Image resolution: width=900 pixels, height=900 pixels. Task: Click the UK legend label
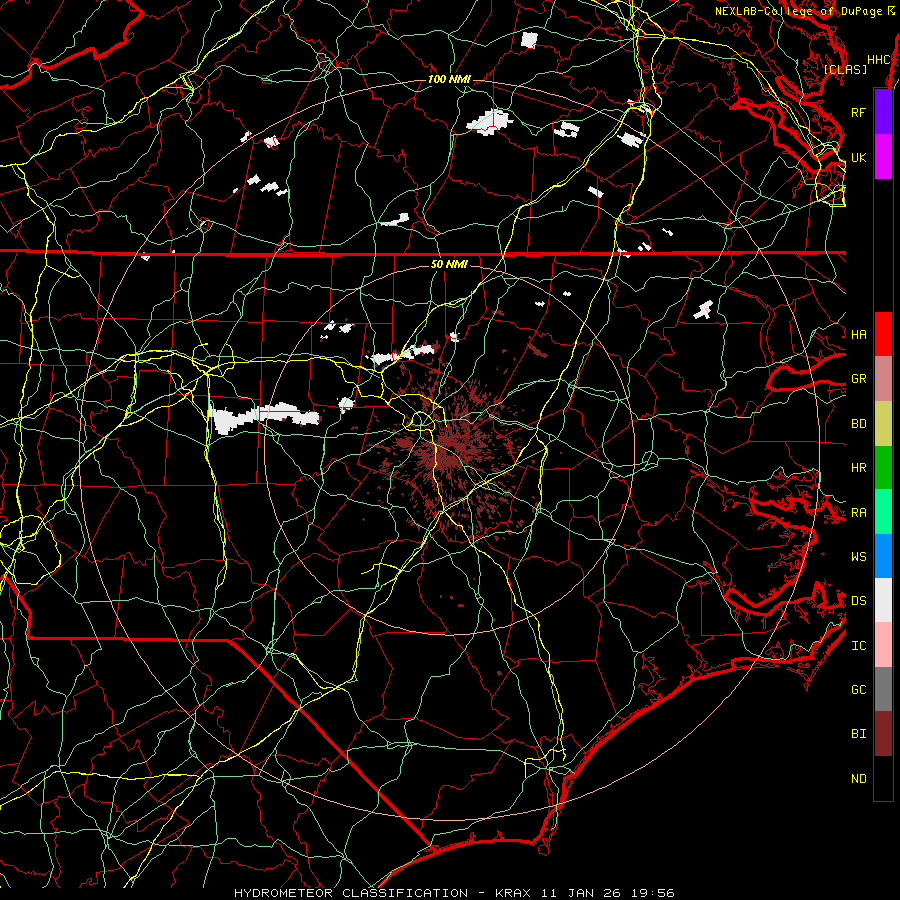858,157
